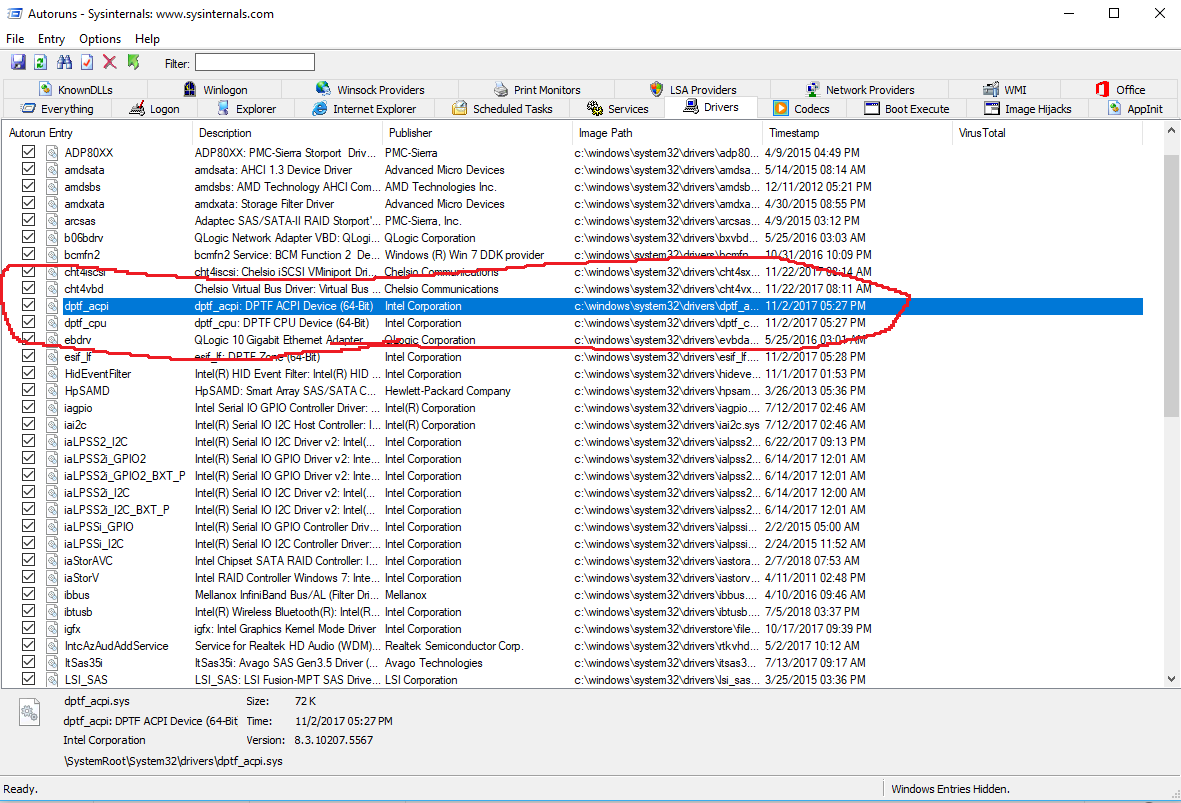Viewport: 1181px width, 803px height.
Task: Click the file icon beside dptf_acpi row
Action: [52, 306]
